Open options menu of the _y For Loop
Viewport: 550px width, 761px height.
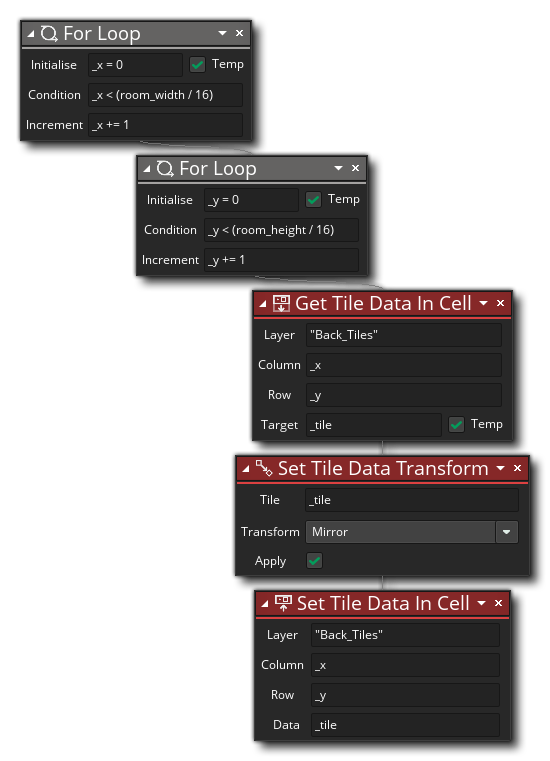[338, 168]
